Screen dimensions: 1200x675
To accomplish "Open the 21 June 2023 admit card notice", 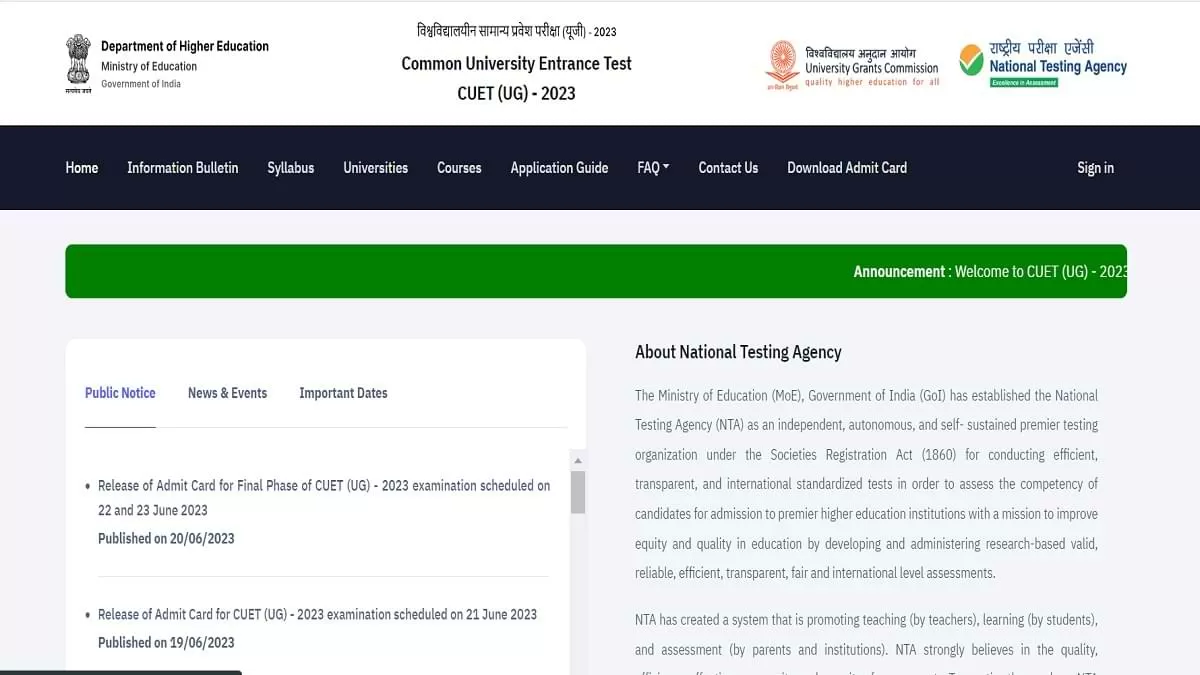I will pos(317,614).
